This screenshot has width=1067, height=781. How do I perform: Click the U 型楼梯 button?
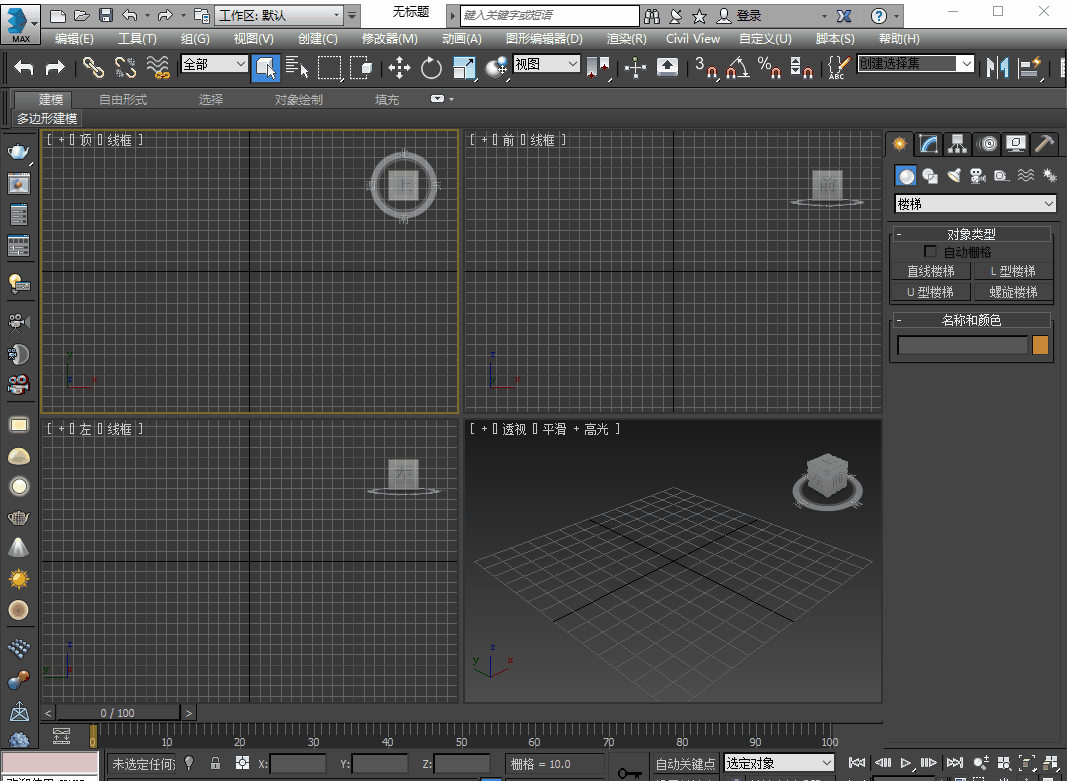pyautogui.click(x=931, y=293)
